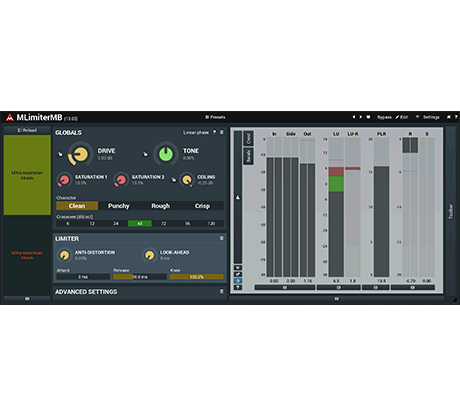Click the handle below the device list
Viewport: 460px width, 416px height.
click(x=27, y=299)
